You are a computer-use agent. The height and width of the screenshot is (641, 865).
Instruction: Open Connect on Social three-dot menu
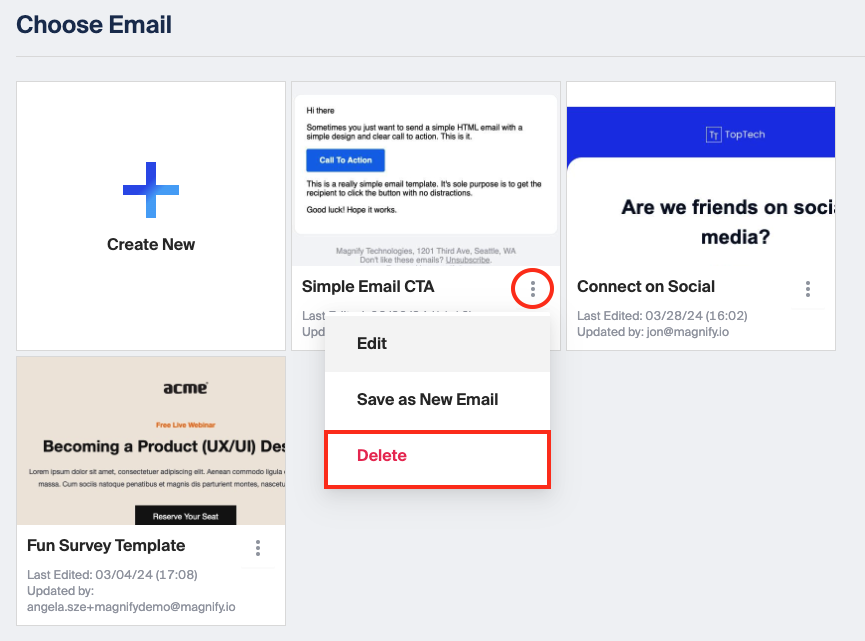coord(808,289)
